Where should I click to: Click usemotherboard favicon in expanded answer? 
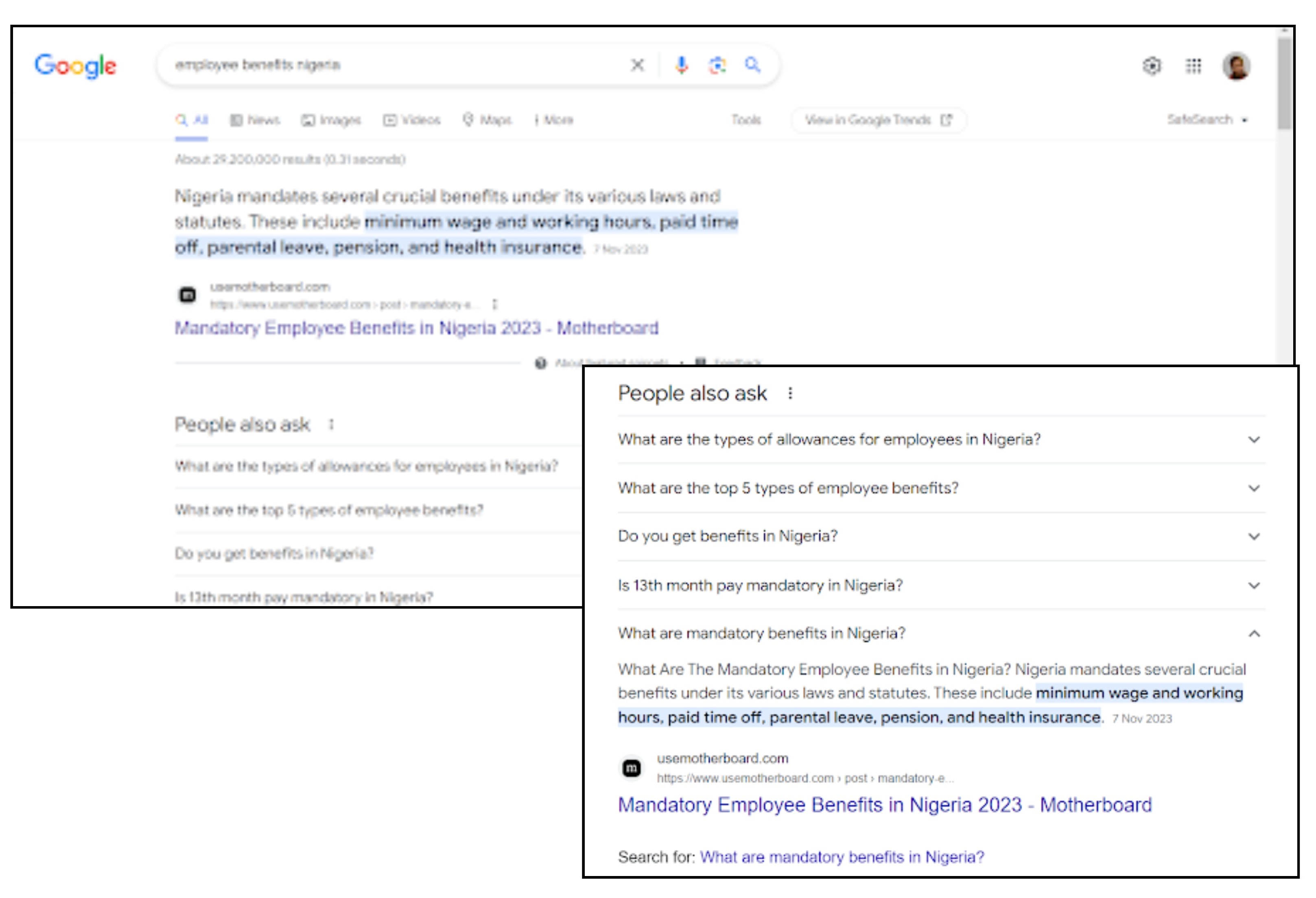point(632,768)
